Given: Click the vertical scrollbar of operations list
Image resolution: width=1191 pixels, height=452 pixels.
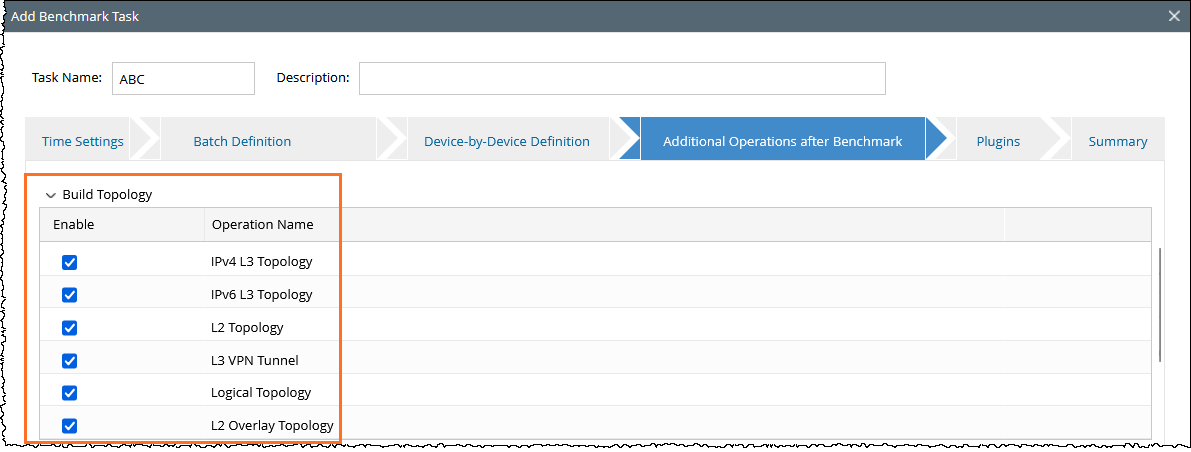Looking at the screenshot, I should [x=1159, y=305].
